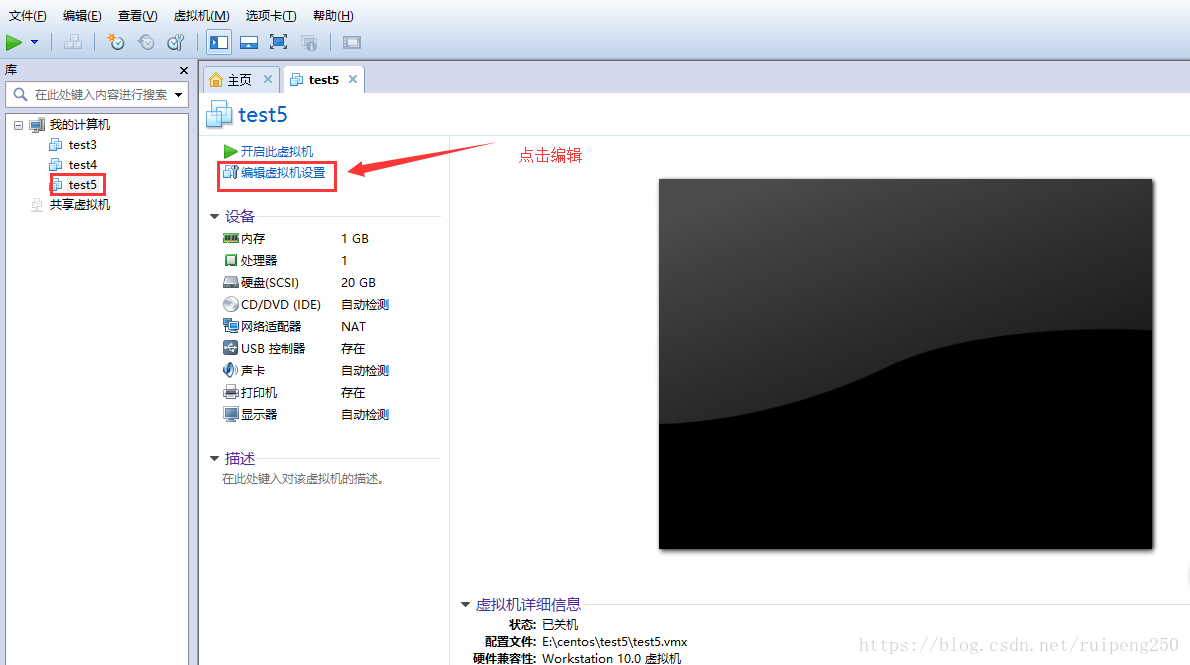Close the test5 tab
This screenshot has width=1190, height=665.
pyautogui.click(x=353, y=79)
